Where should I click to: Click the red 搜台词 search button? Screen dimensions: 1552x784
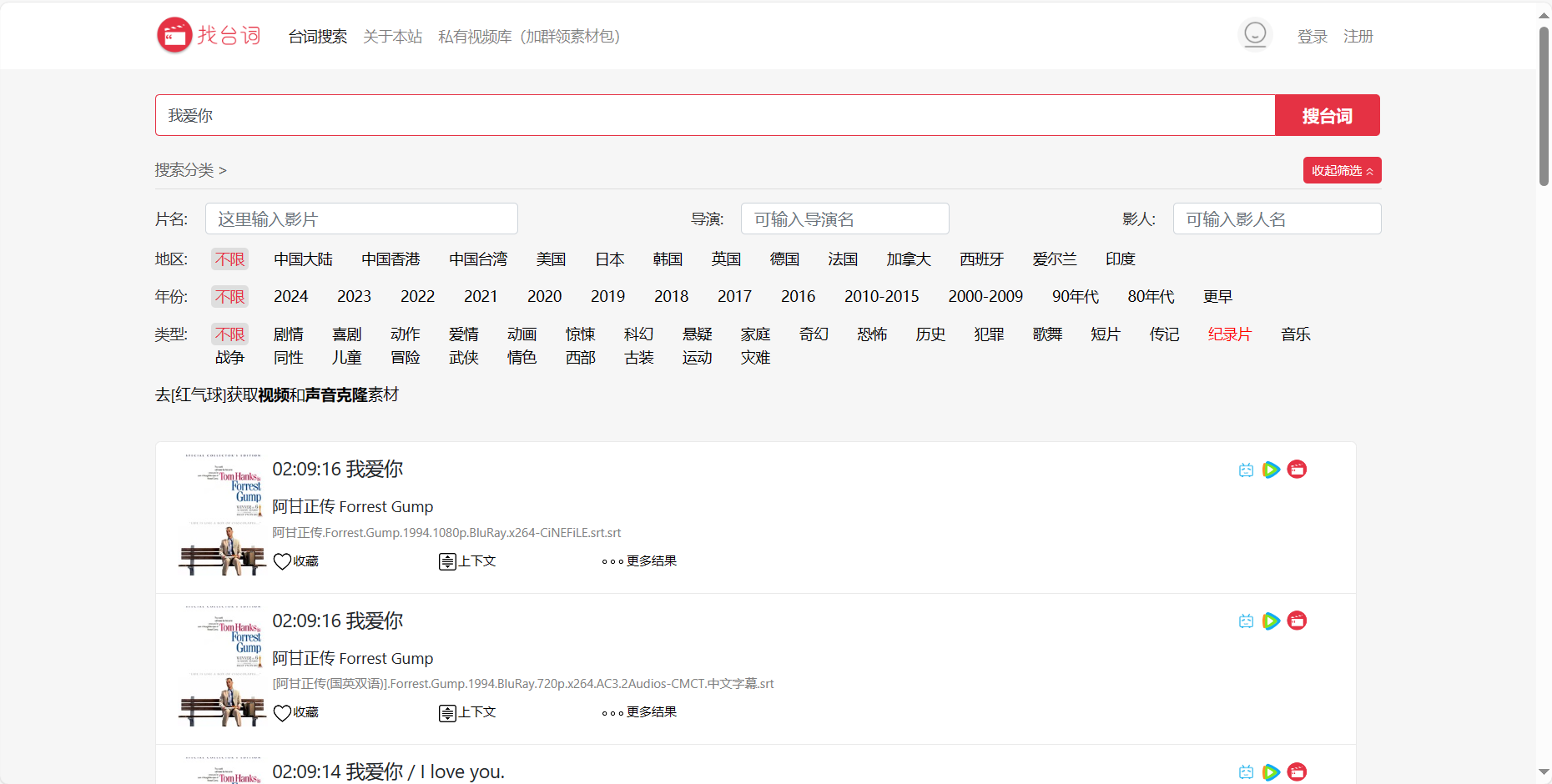pos(1327,115)
